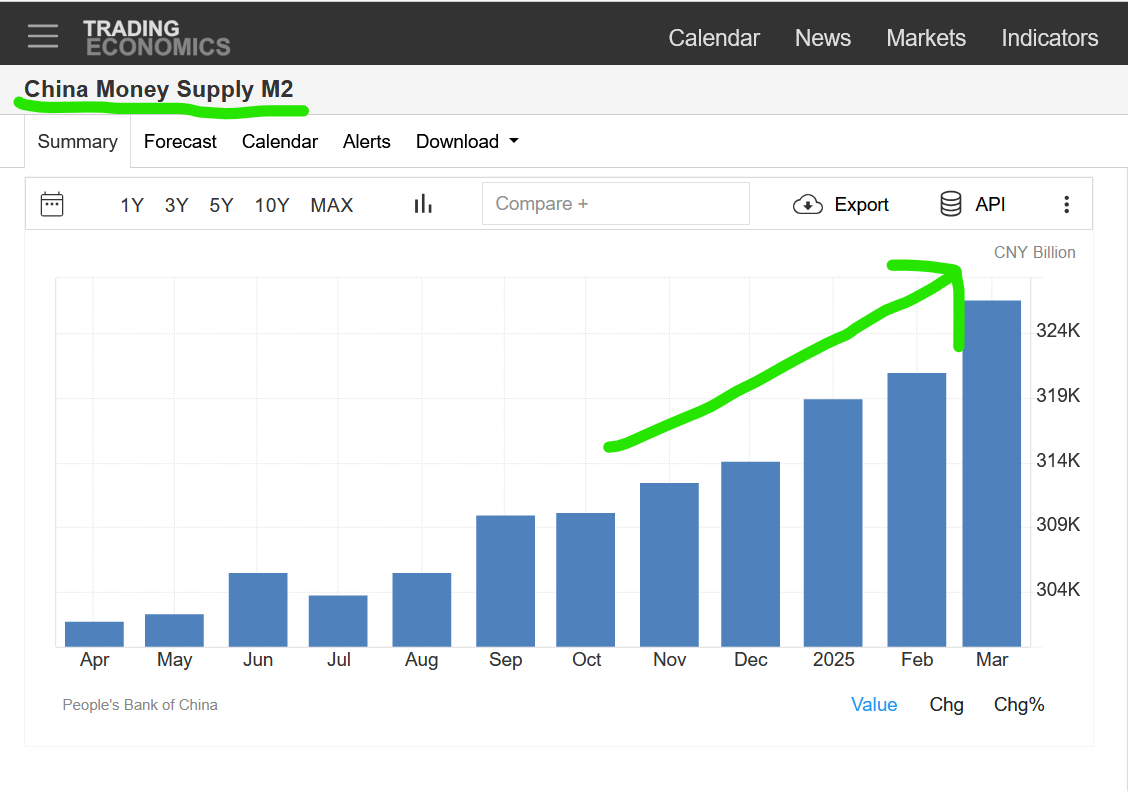Click the People's Bank of China source text
The height and width of the screenshot is (792, 1128).
tap(140, 705)
